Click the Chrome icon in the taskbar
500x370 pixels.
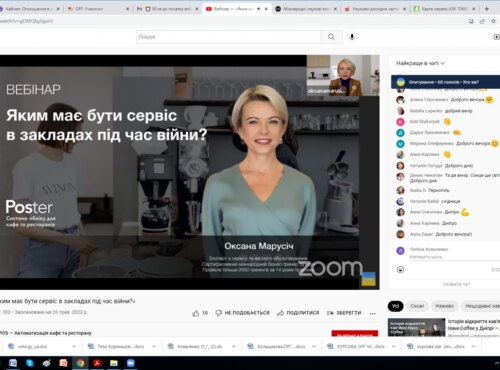(80, 363)
